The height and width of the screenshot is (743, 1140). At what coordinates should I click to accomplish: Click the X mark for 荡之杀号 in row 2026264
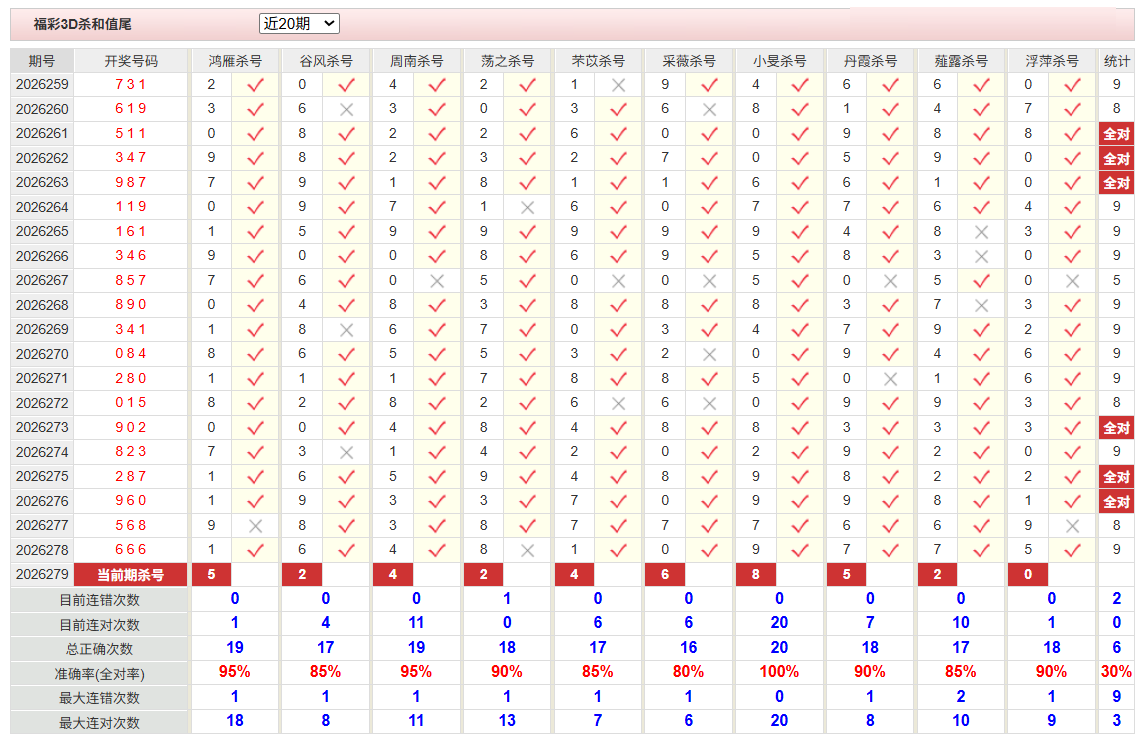pos(528,208)
